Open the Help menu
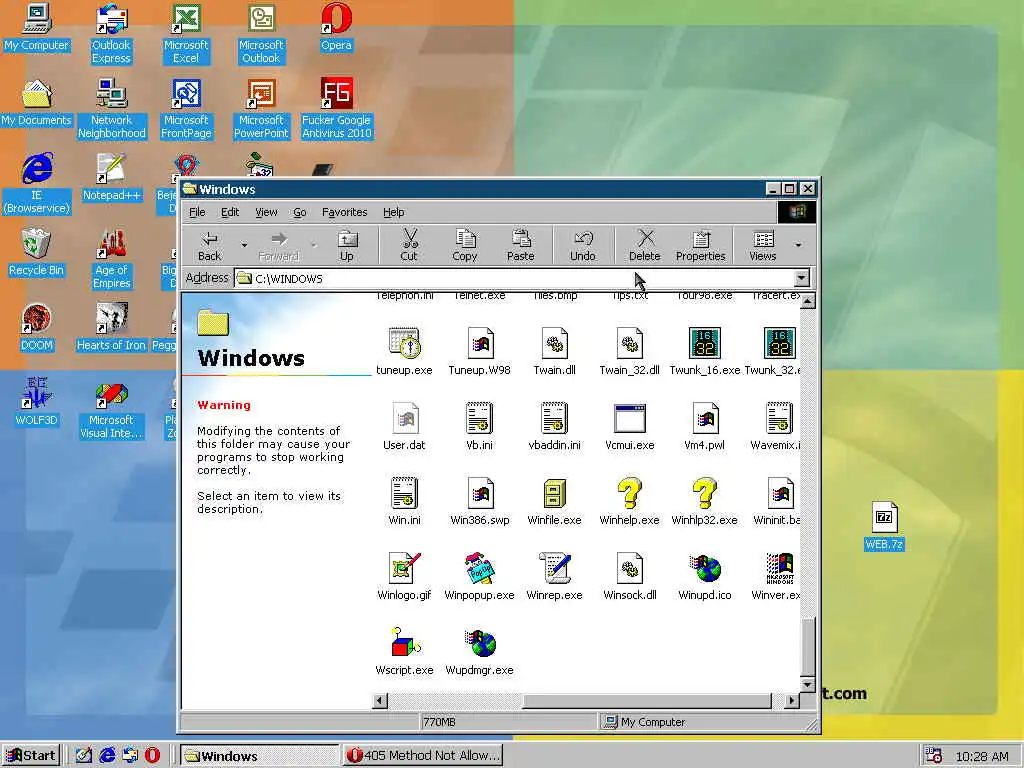Viewport: 1024px width, 768px height. click(394, 212)
